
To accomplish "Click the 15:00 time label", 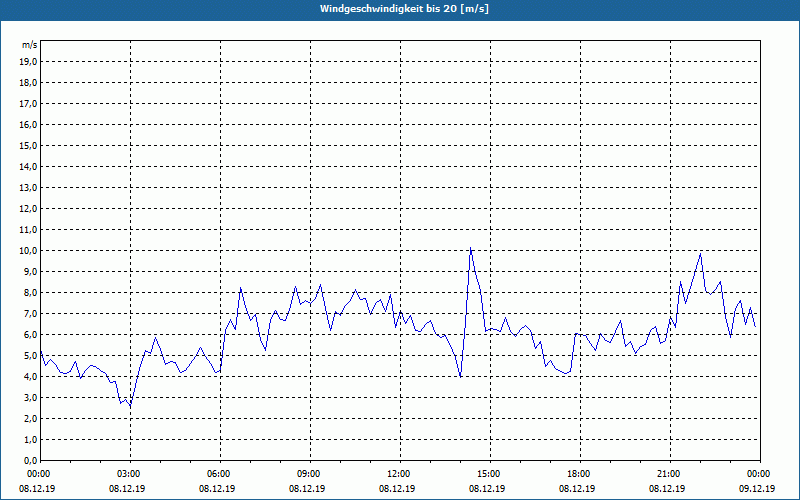I will click(x=490, y=474).
